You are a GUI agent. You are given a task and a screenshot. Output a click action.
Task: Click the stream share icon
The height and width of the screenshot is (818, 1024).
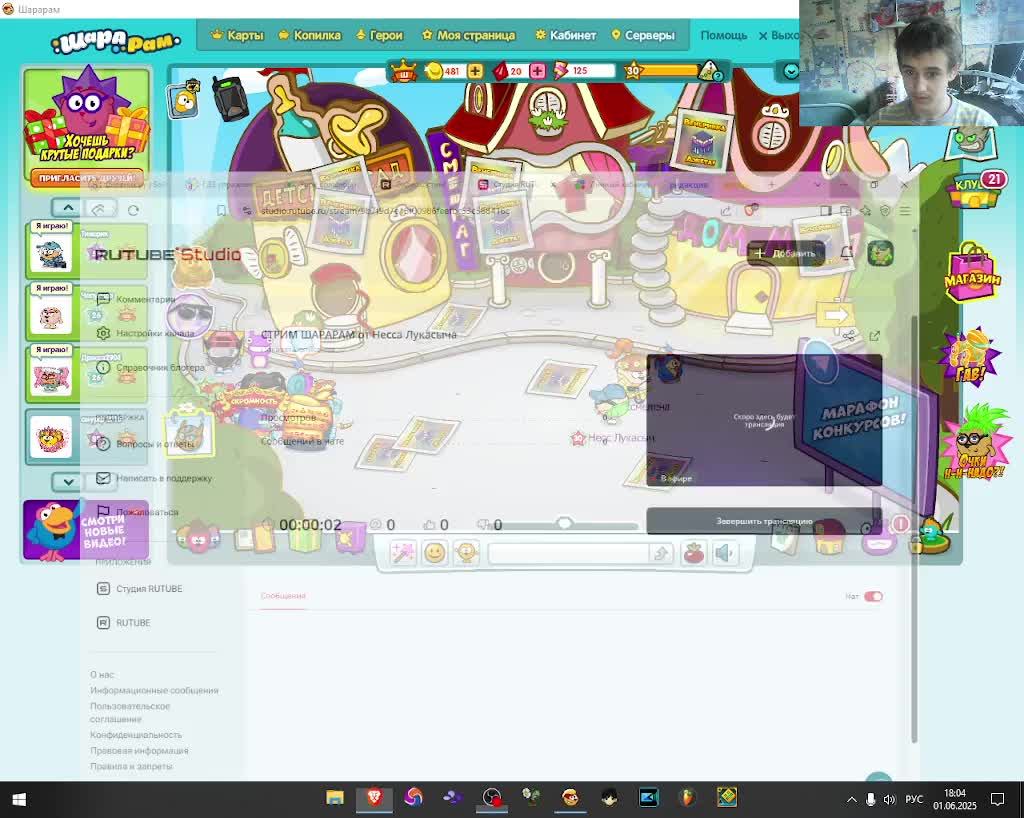coord(848,336)
